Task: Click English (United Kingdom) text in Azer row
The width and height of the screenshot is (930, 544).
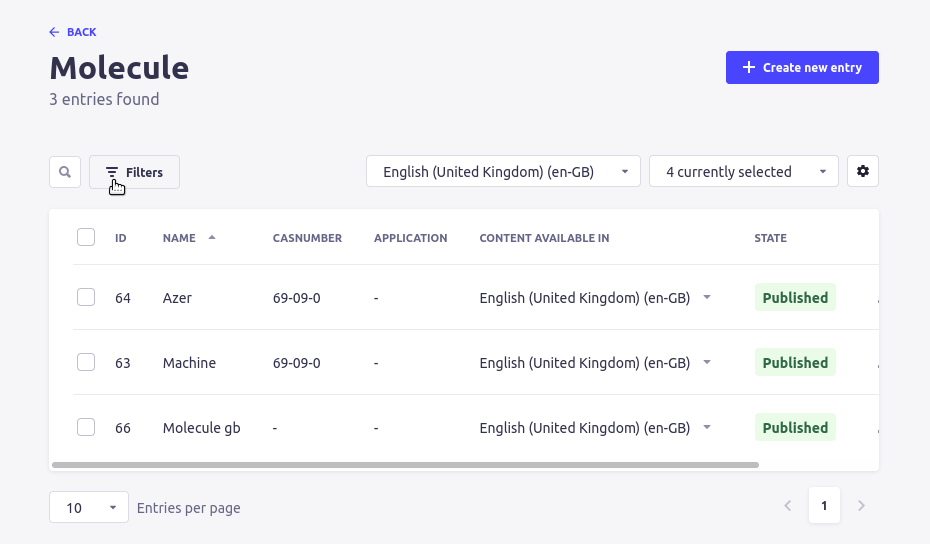Action: tap(585, 298)
